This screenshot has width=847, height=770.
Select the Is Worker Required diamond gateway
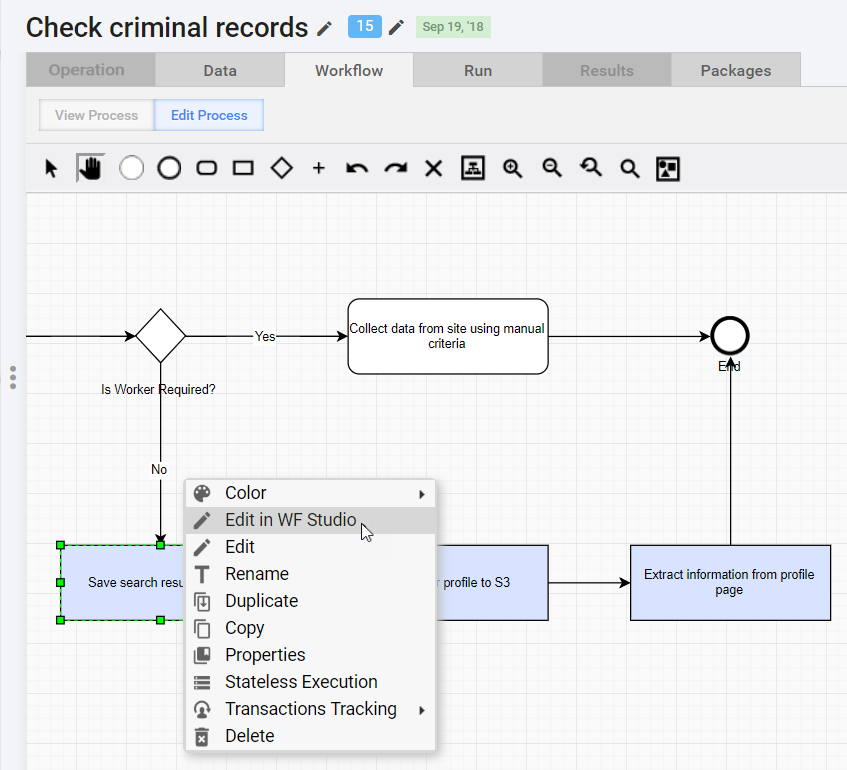pos(160,336)
